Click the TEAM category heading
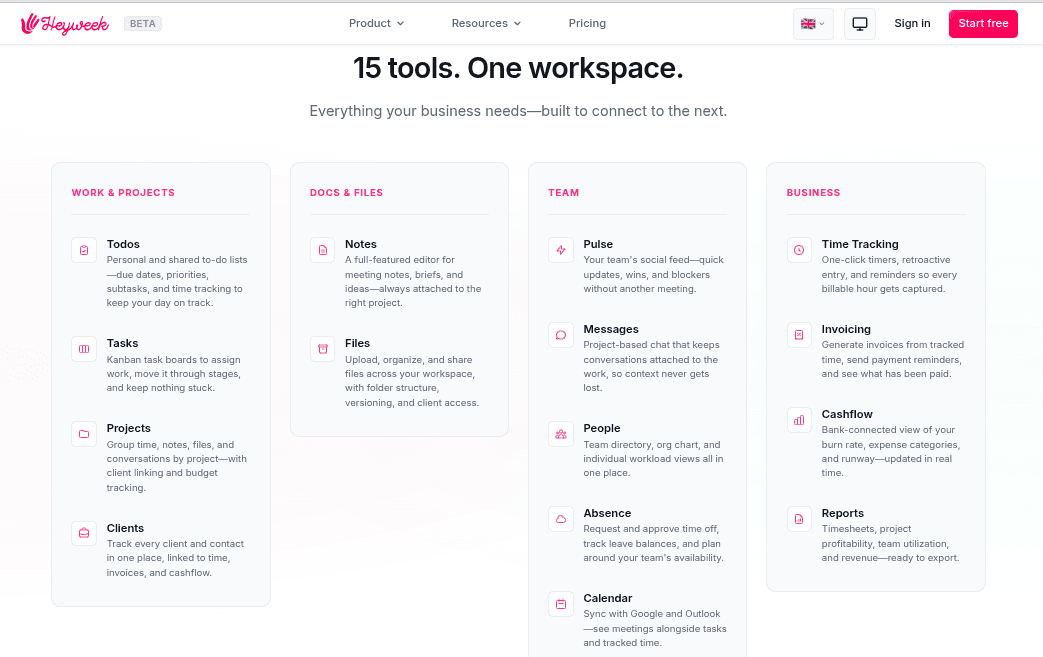This screenshot has width=1043, height=657. point(563,193)
